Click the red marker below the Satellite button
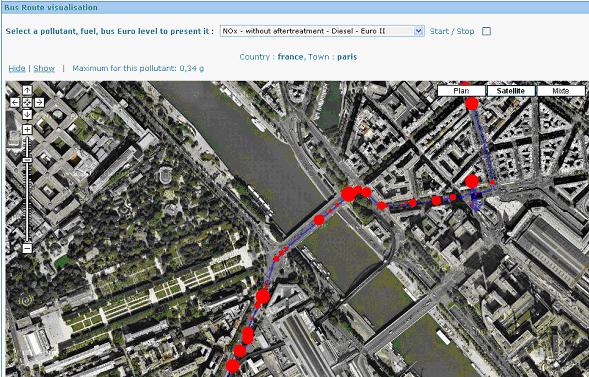 click(x=472, y=104)
